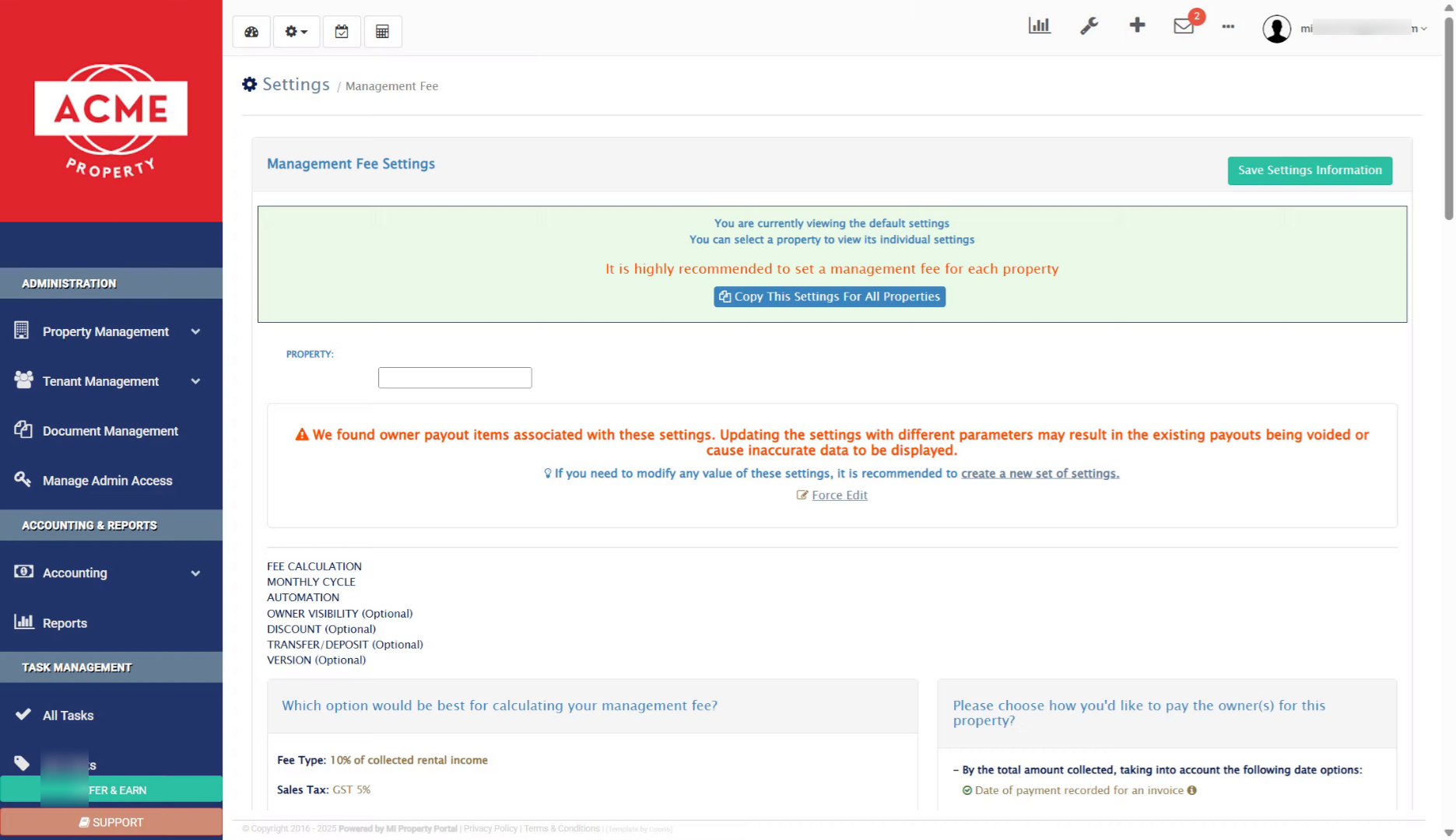Viewport: 1456px width, 840px height.
Task: Jump to OWNER VISIBILITY (Optional) section
Action: point(339,614)
